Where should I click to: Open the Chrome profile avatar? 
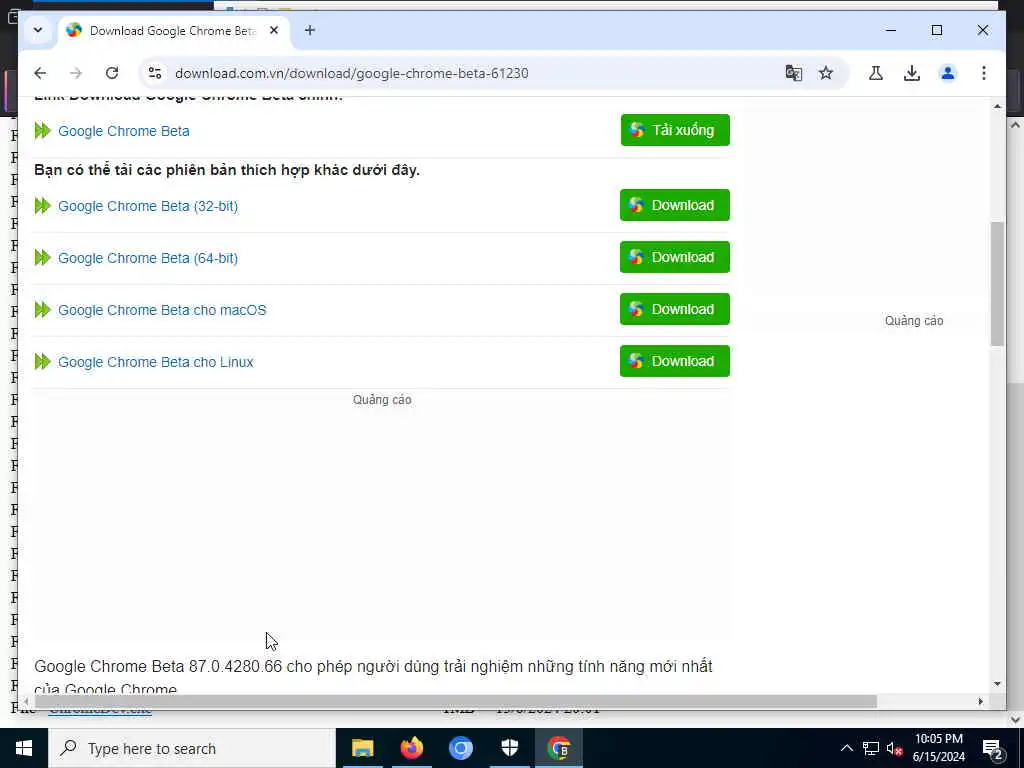click(x=948, y=73)
